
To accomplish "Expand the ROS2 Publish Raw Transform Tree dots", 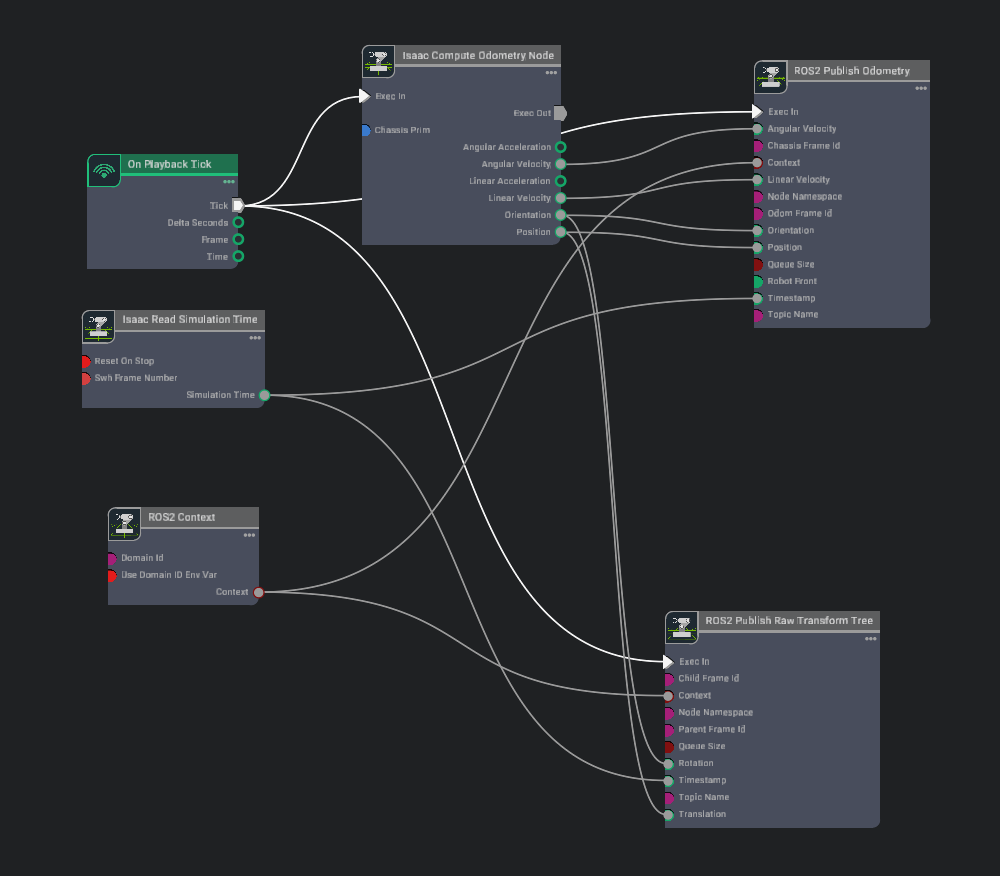I will pyautogui.click(x=871, y=639).
